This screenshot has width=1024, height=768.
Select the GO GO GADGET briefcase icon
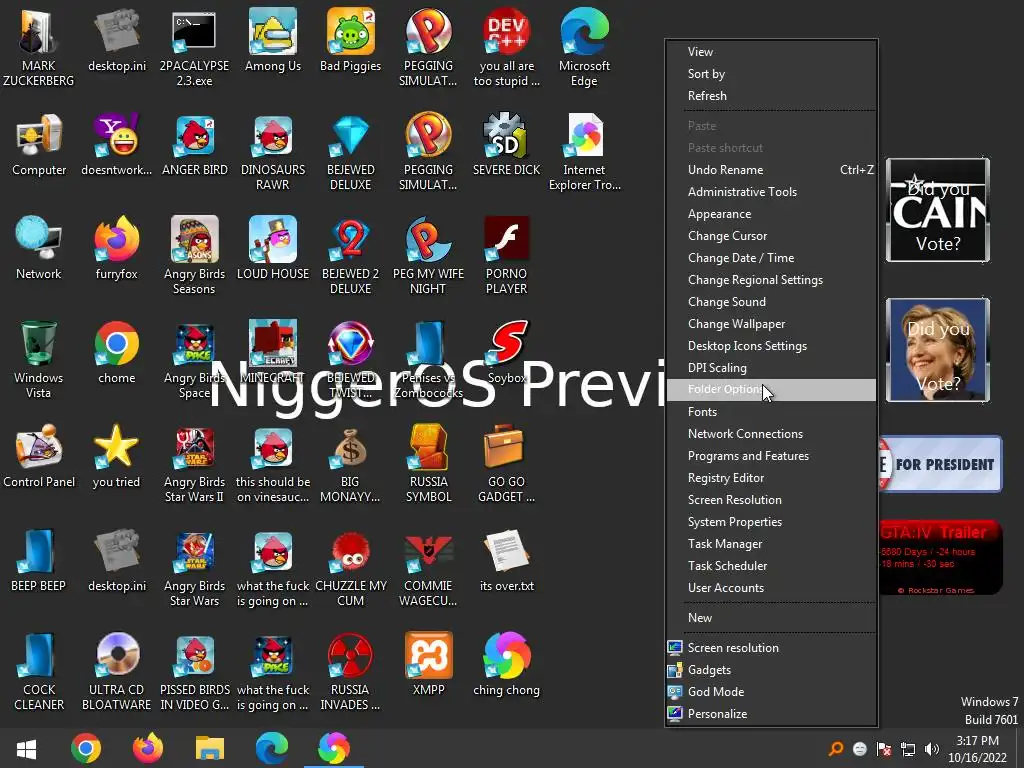click(506, 462)
